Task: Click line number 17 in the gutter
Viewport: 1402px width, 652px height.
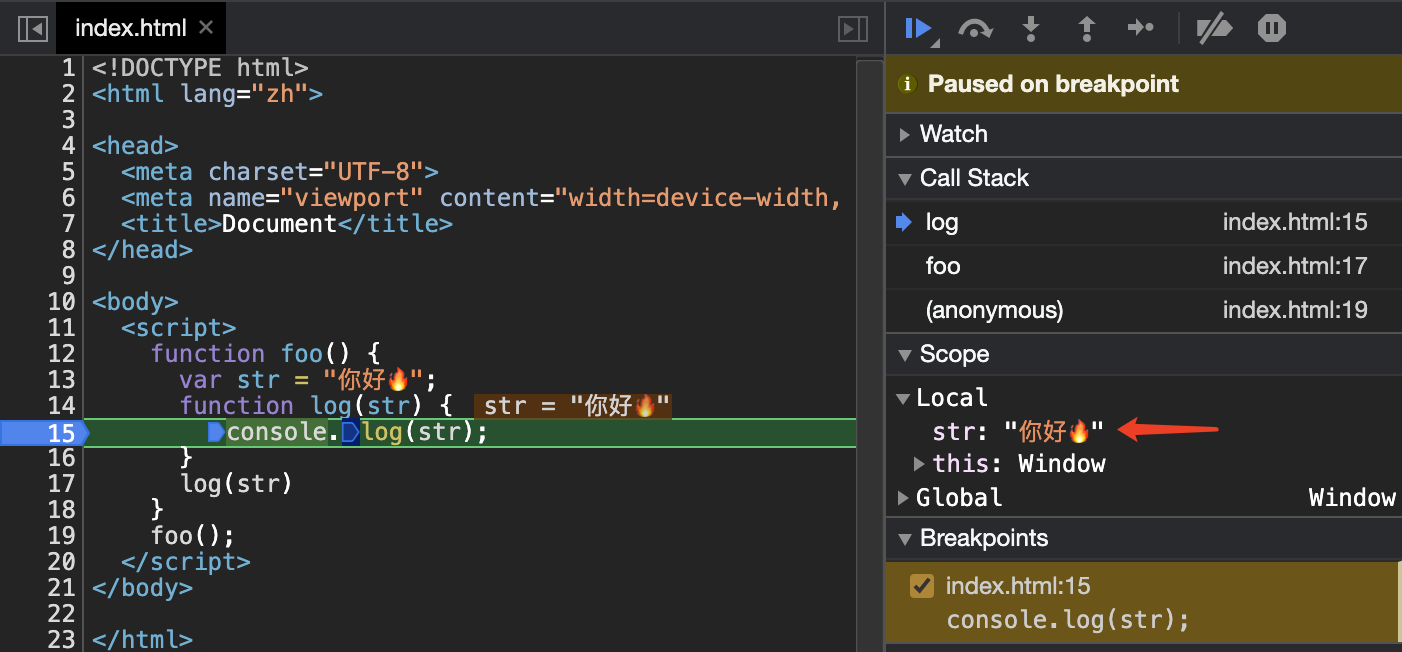Action: [61, 484]
